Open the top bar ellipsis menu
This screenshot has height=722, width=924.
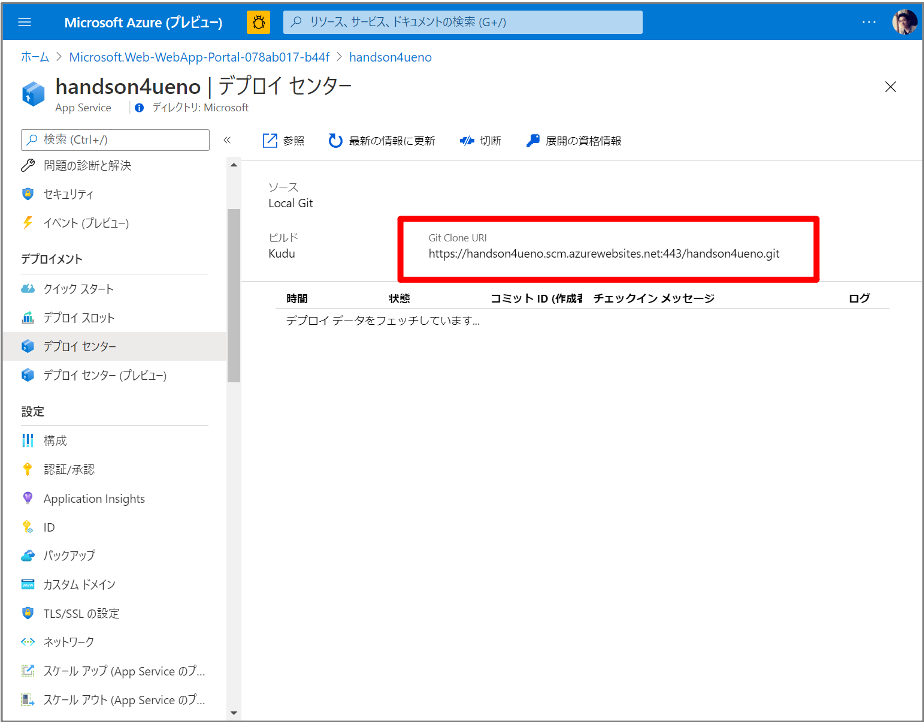pyautogui.click(x=869, y=22)
